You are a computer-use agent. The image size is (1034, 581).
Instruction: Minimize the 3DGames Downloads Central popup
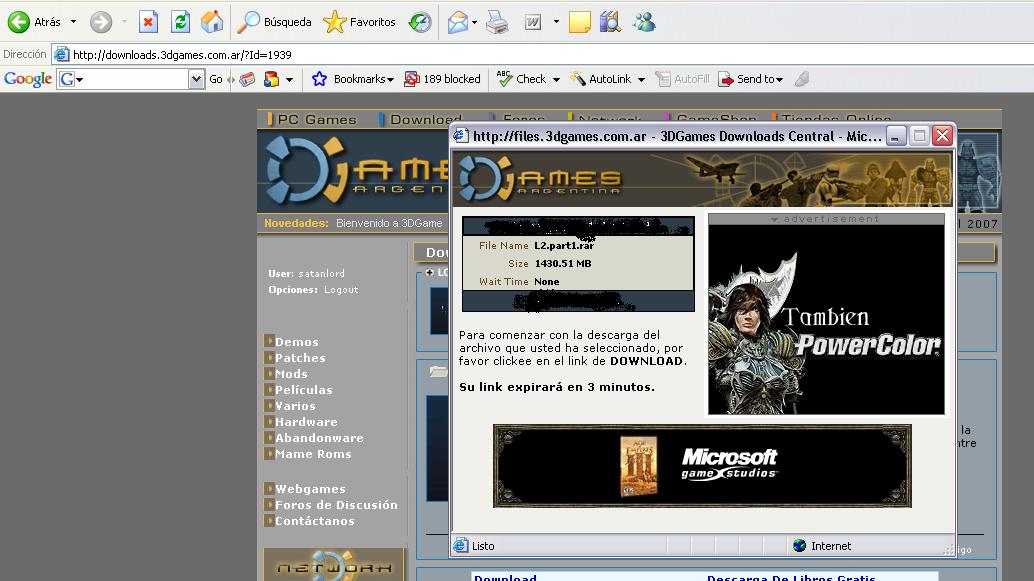pos(896,136)
